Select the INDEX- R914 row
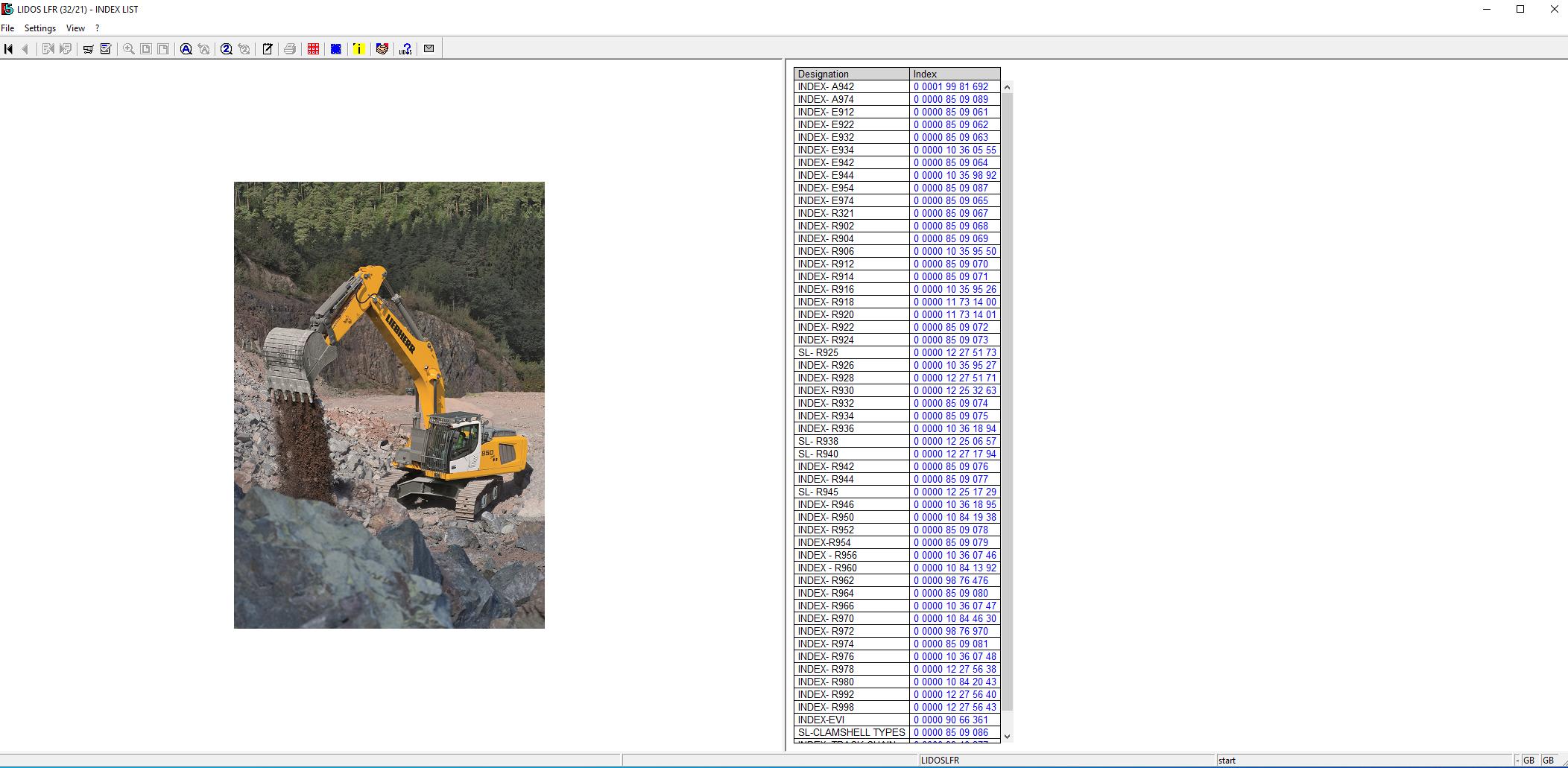The height and width of the screenshot is (768, 1568). (897, 276)
